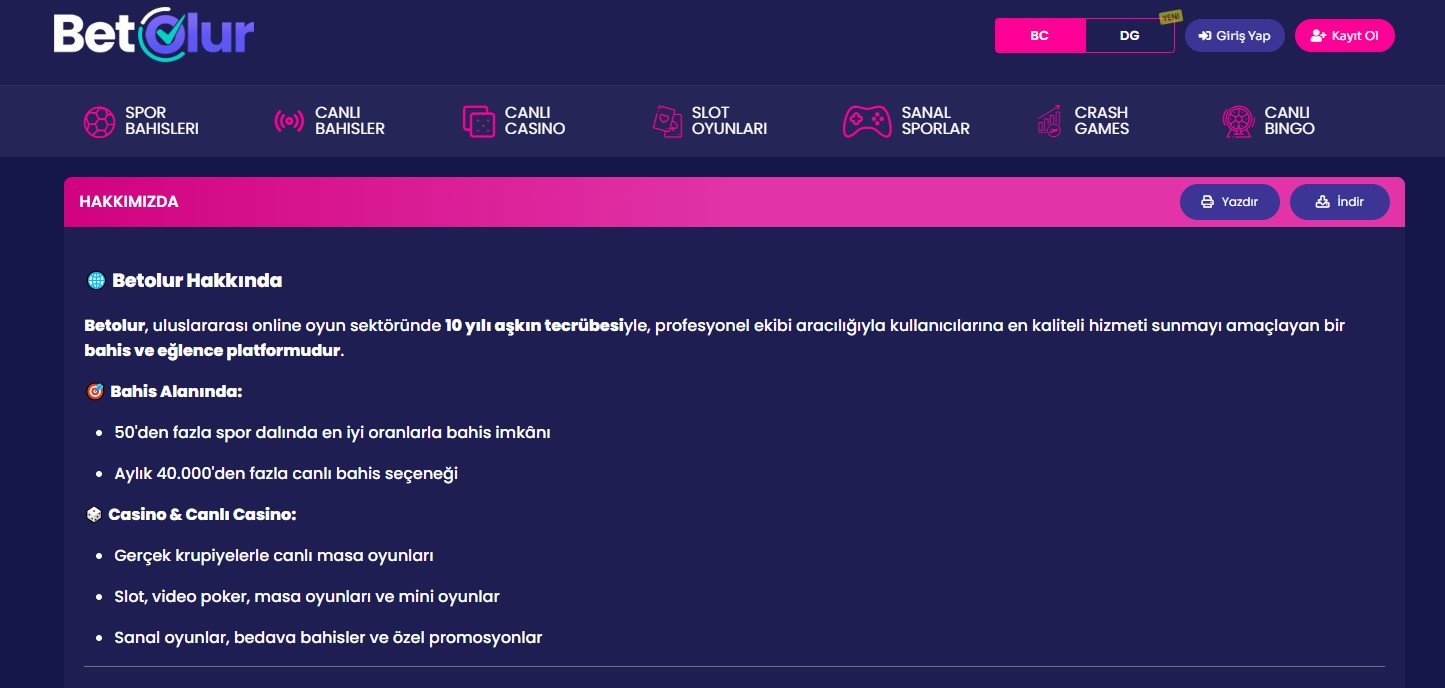Click the Giriş Yap login button

point(1235,36)
